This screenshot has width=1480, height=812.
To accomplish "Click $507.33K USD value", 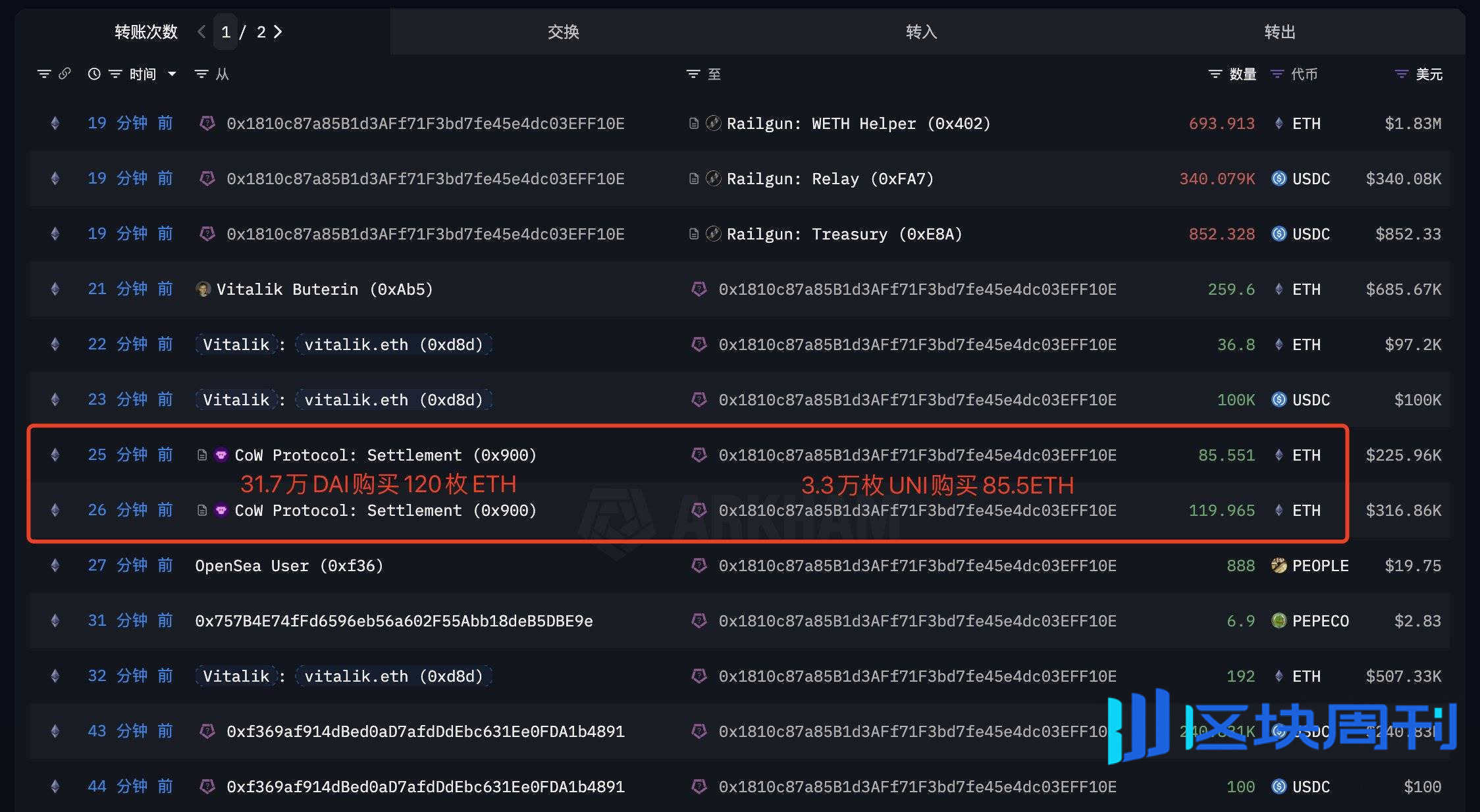I will click(x=1404, y=676).
